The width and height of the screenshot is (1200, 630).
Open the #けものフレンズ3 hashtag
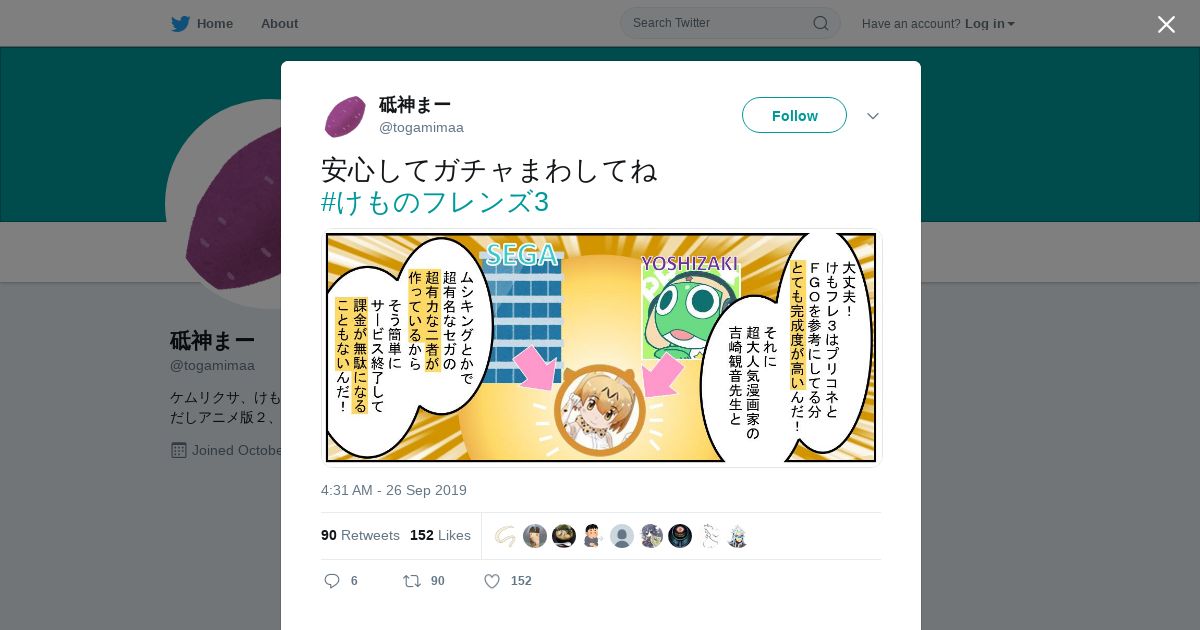click(x=435, y=202)
